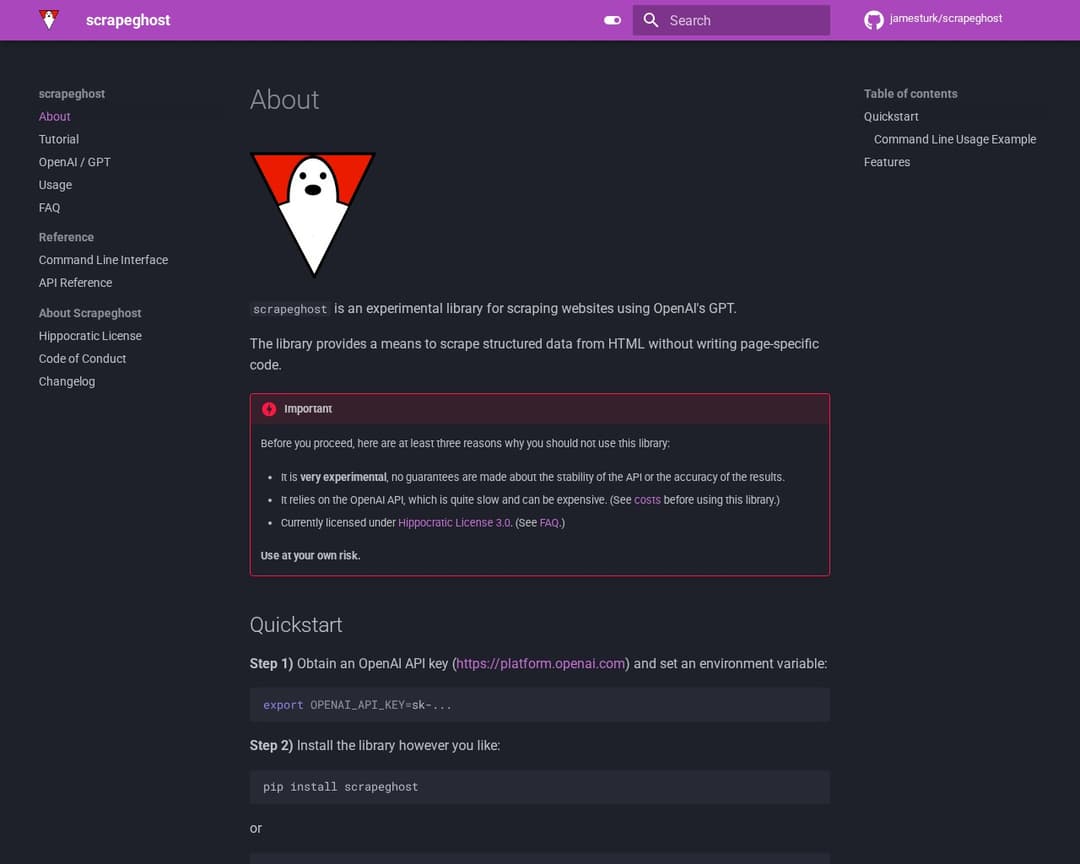Click the large ghost logo image
1080x864 pixels.
tap(313, 214)
